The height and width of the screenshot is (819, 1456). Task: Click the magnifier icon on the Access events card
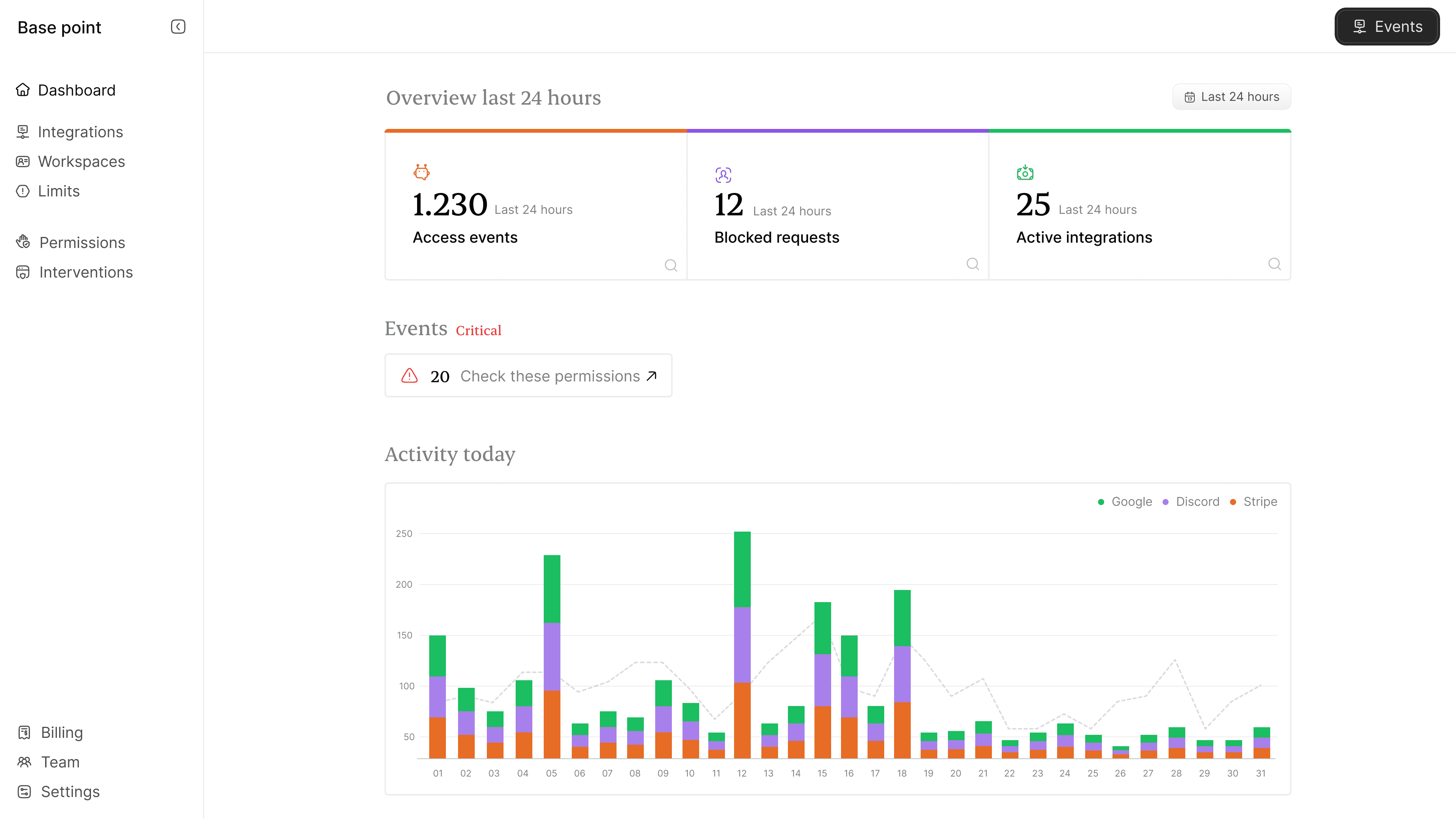coord(670,265)
